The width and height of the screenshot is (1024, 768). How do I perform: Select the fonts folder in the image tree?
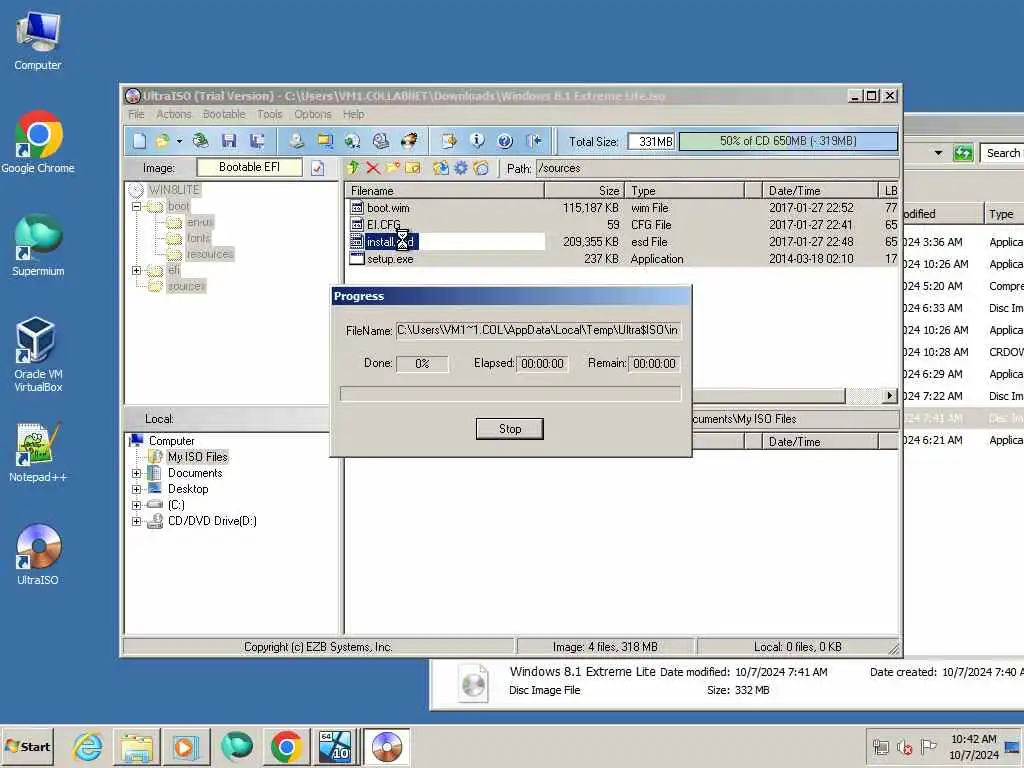tap(199, 238)
